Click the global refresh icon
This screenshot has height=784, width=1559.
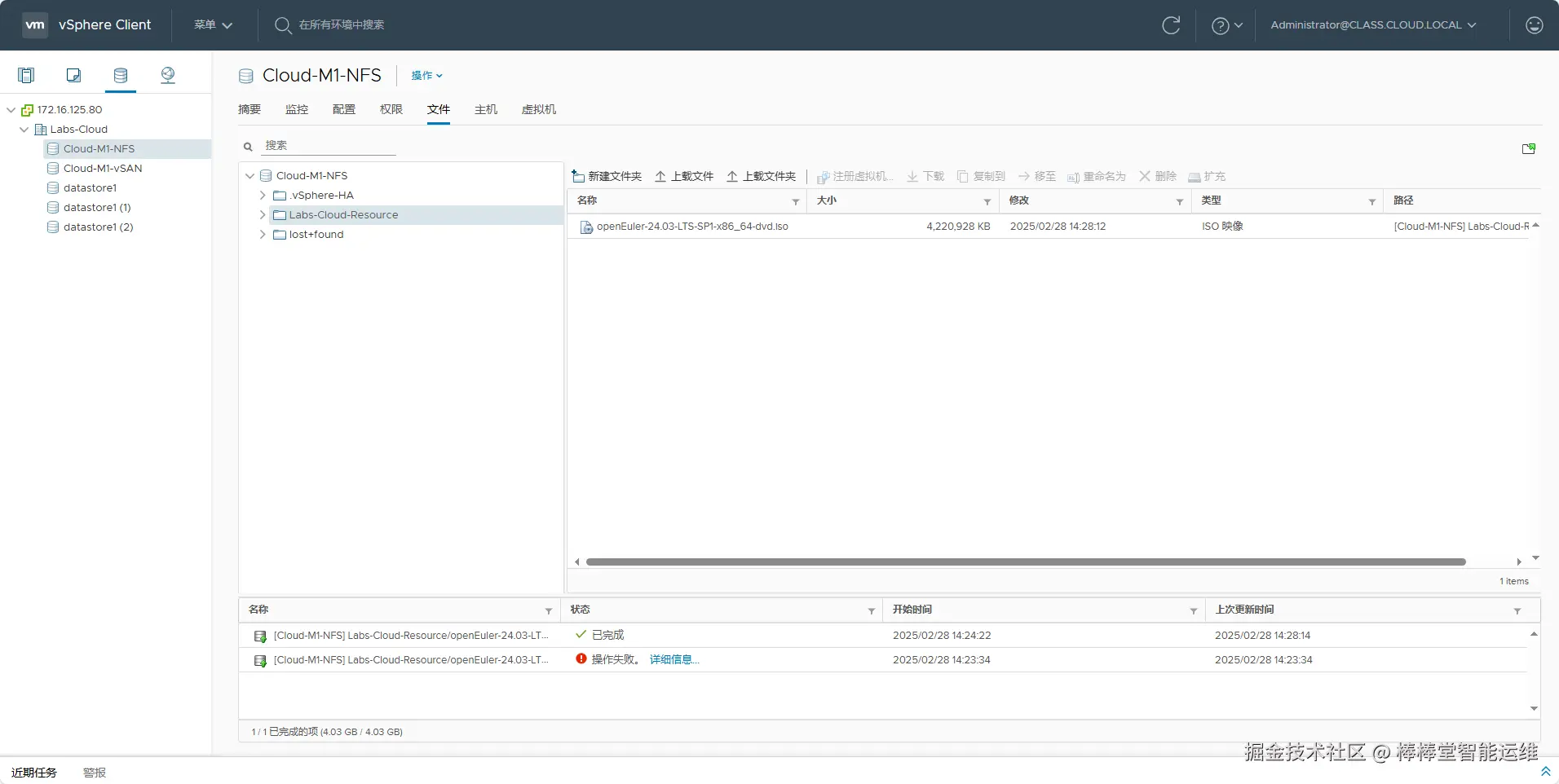(1171, 25)
